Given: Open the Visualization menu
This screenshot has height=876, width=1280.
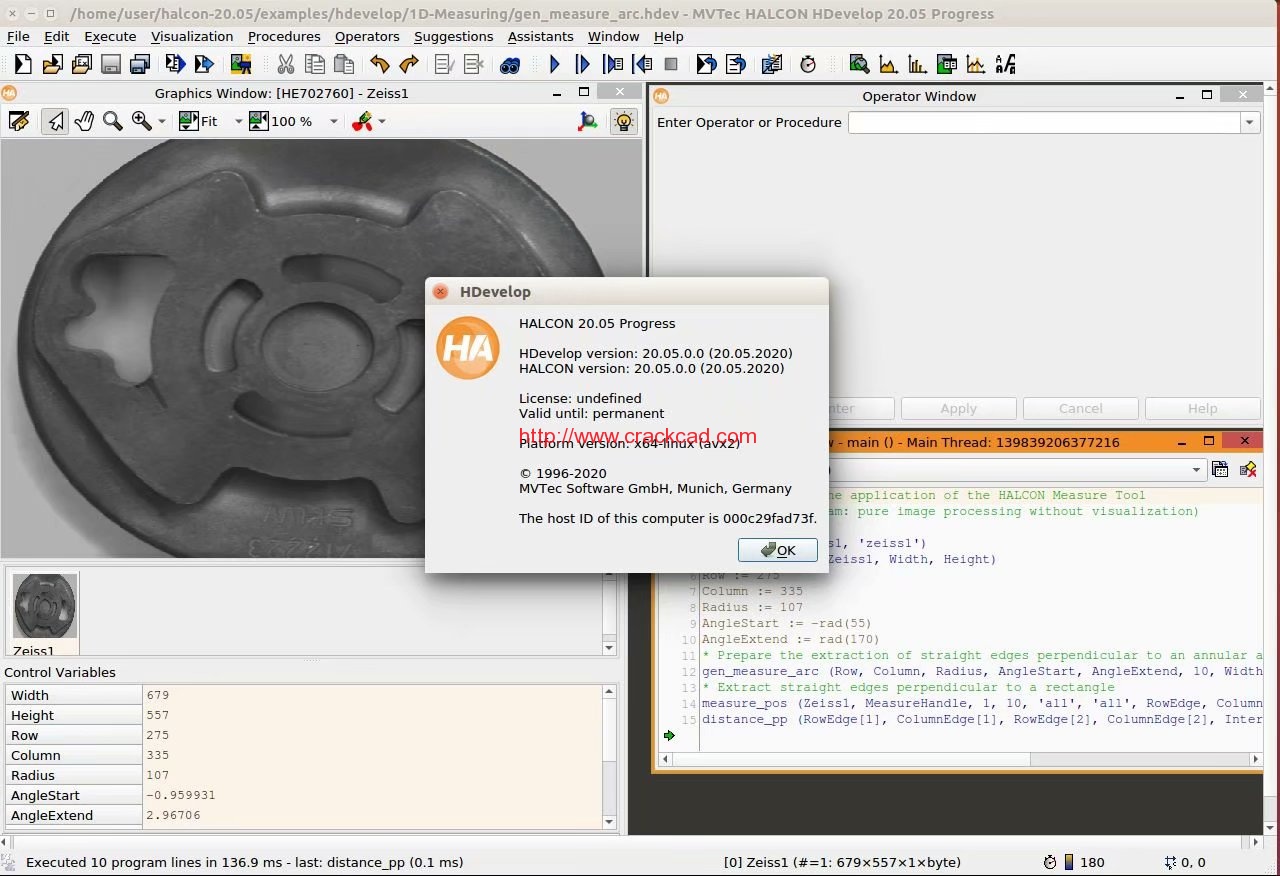Looking at the screenshot, I should coord(192,36).
